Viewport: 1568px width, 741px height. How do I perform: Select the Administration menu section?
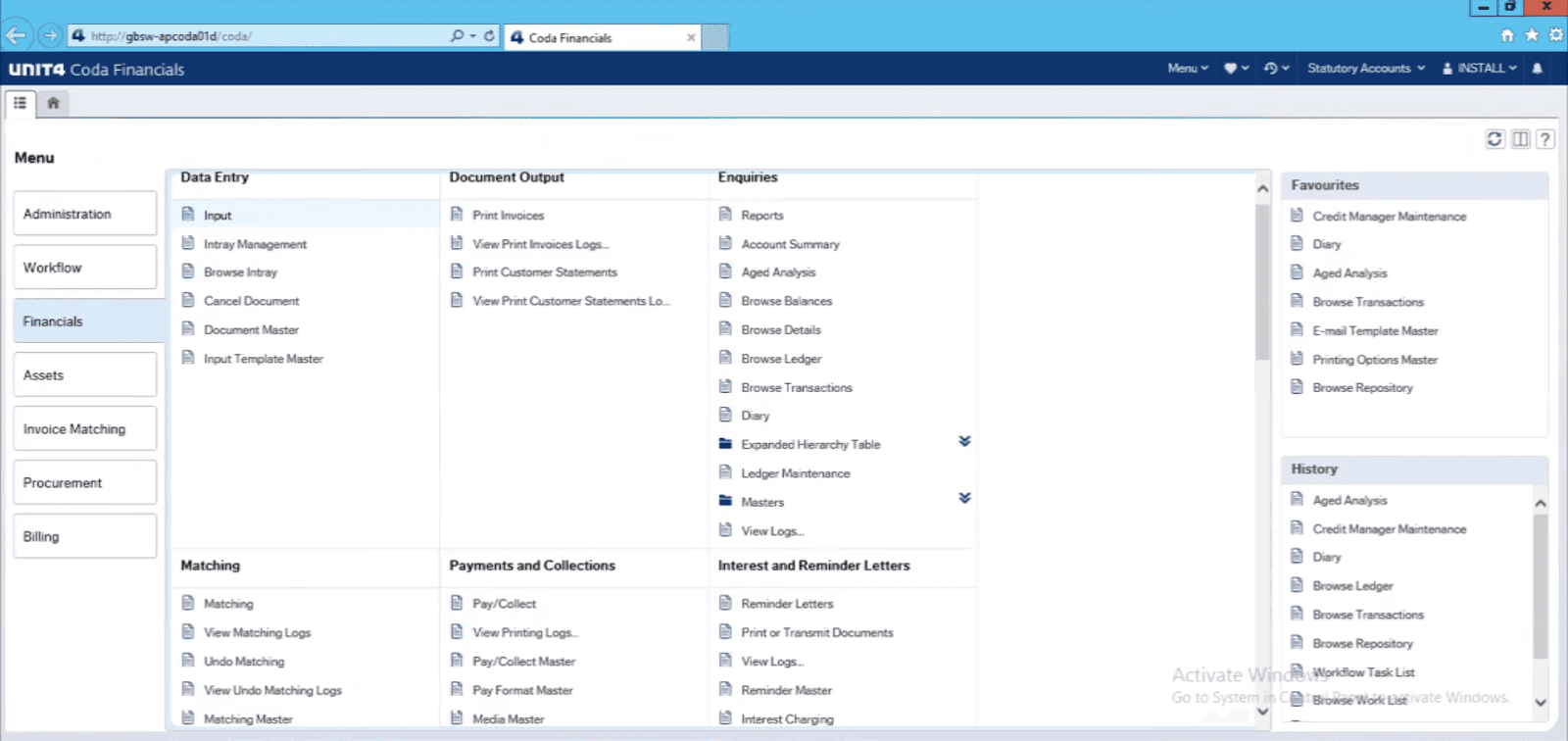[x=85, y=214]
